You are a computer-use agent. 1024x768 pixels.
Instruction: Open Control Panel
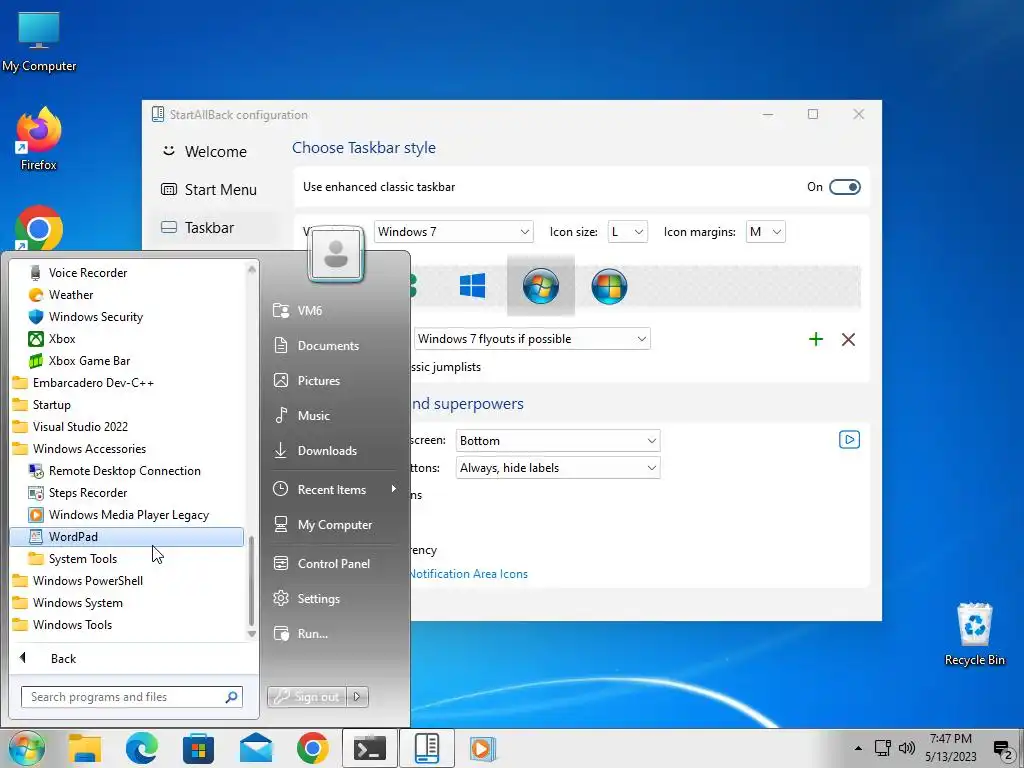334,564
